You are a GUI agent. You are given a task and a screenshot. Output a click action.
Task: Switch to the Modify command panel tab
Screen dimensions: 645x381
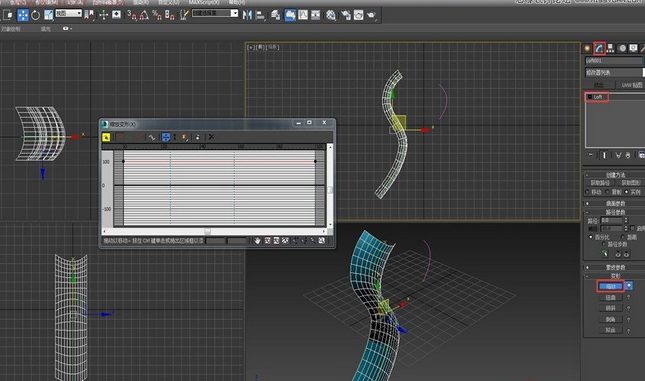point(599,49)
